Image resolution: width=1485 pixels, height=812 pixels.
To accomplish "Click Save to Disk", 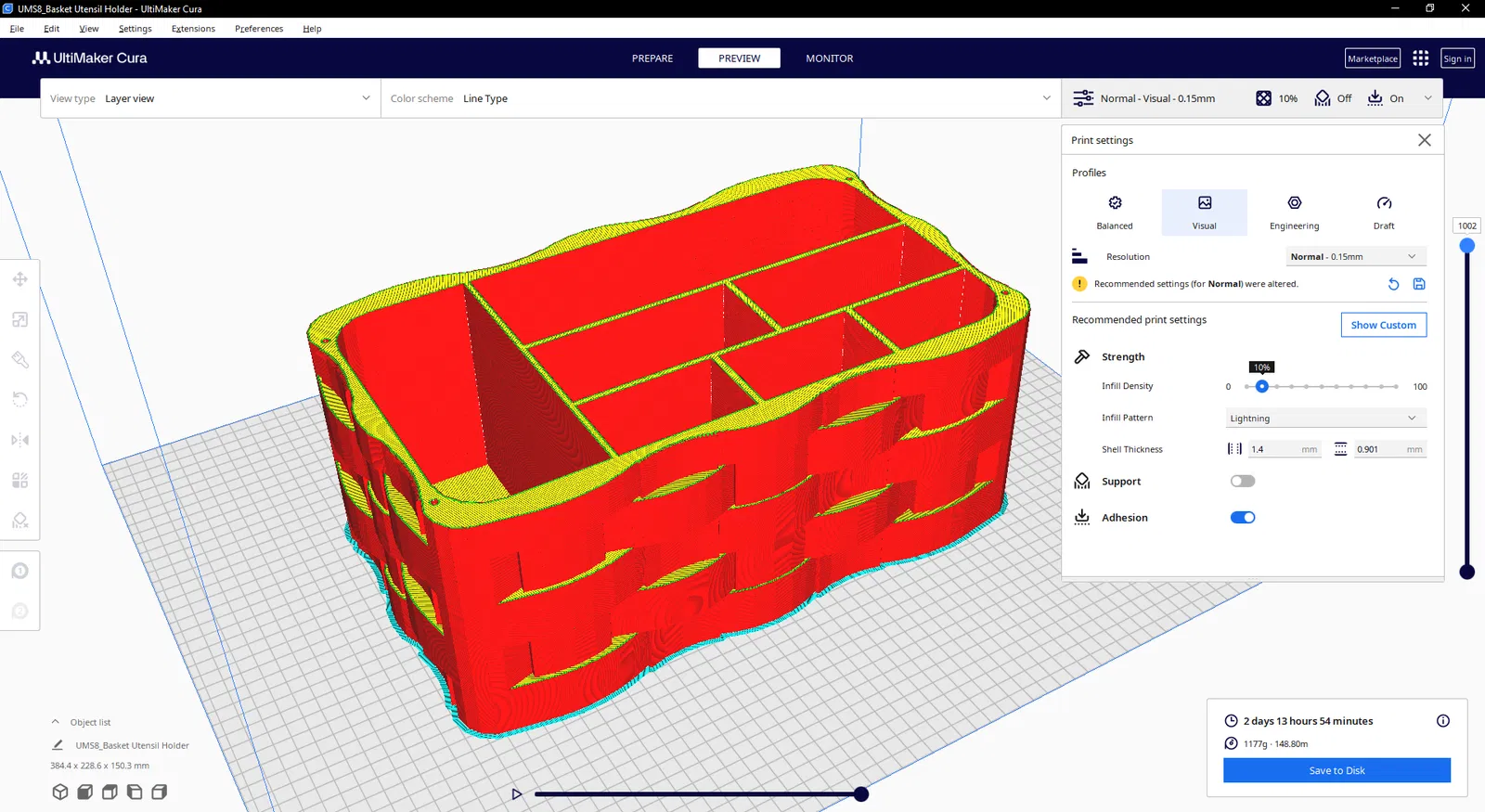I will 1336,770.
